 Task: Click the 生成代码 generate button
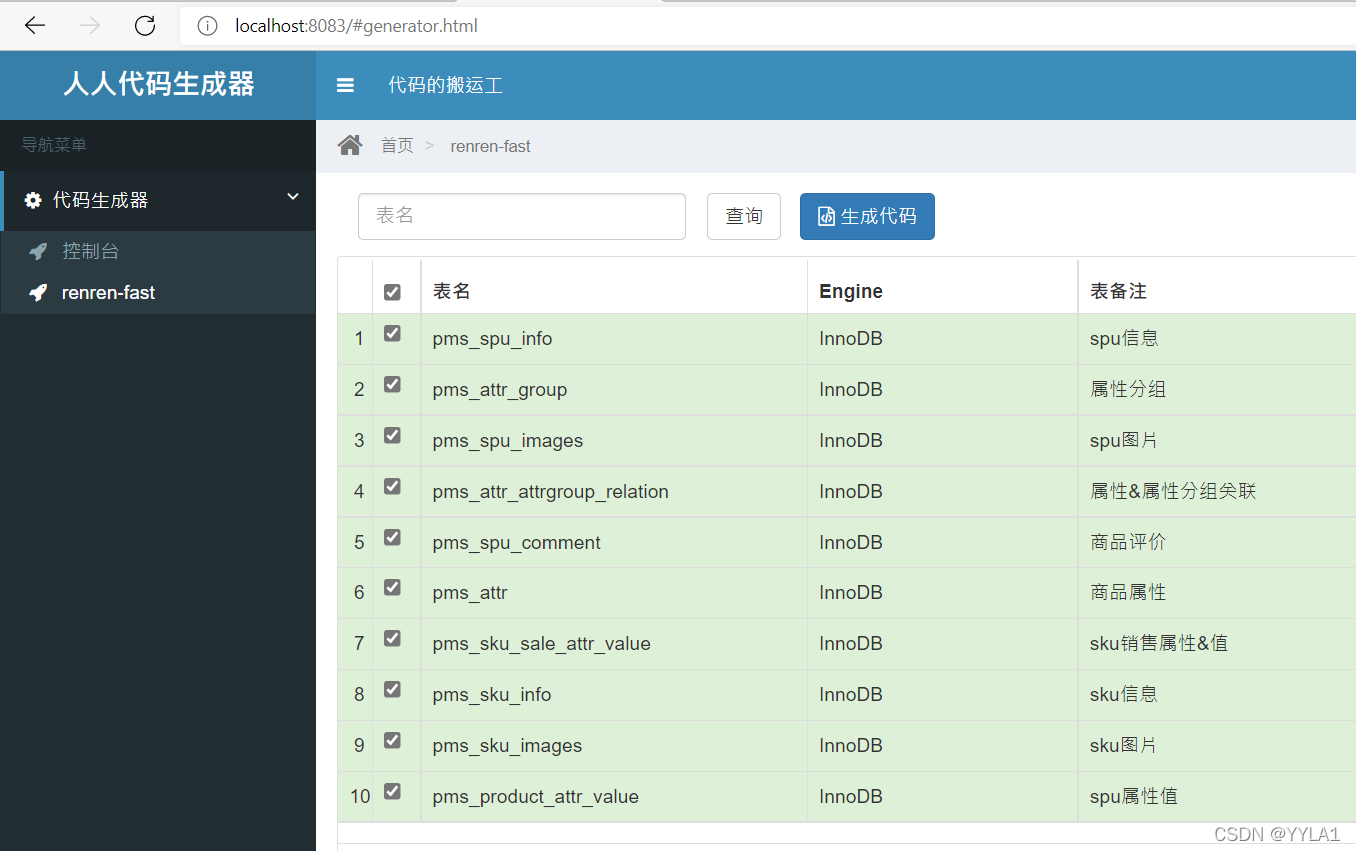pyautogui.click(x=867, y=216)
